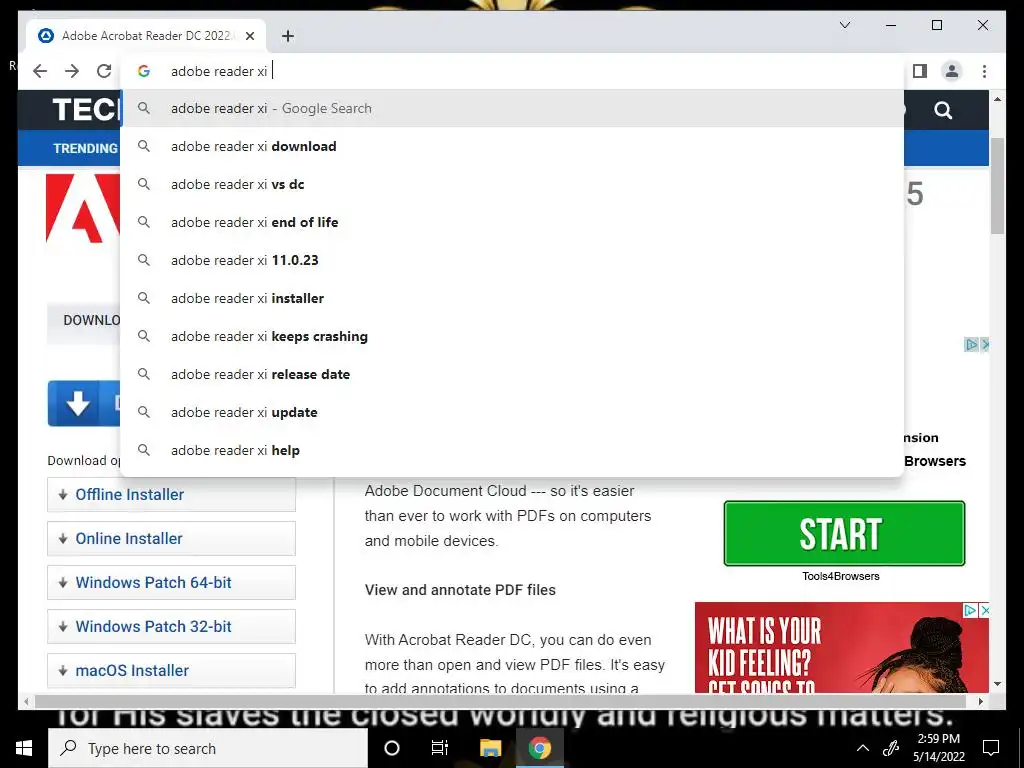Click the green START advertisement button
1024x768 pixels.
[844, 534]
